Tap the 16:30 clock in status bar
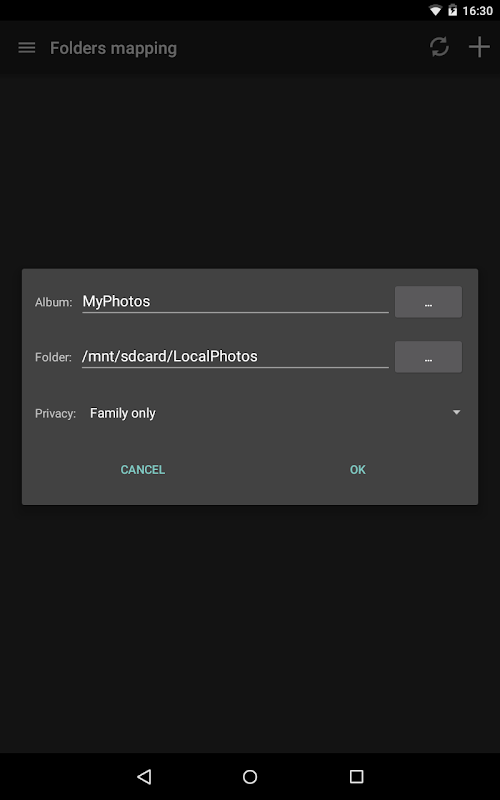500x800 pixels. coord(478,11)
